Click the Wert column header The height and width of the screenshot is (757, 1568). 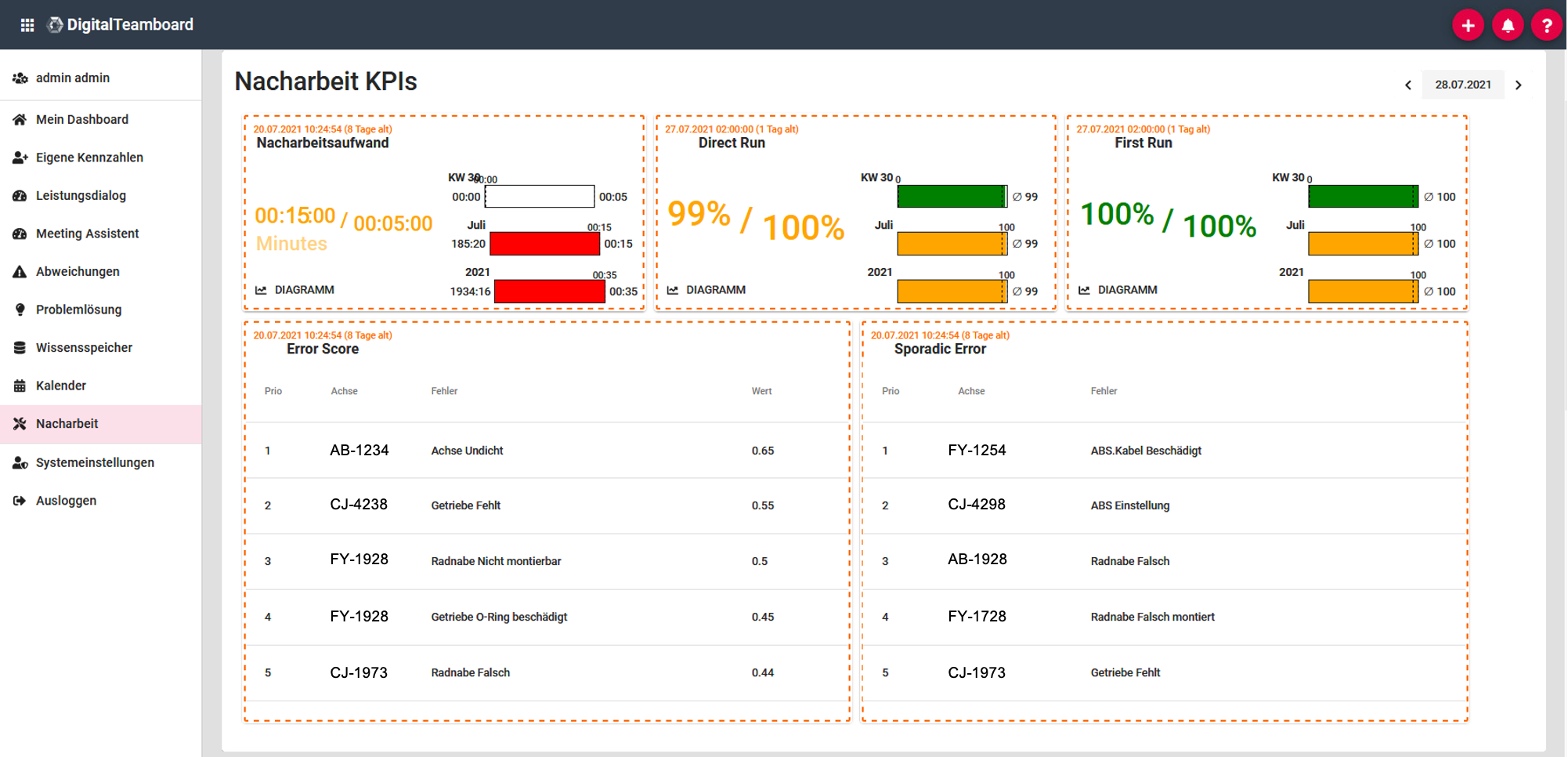761,391
